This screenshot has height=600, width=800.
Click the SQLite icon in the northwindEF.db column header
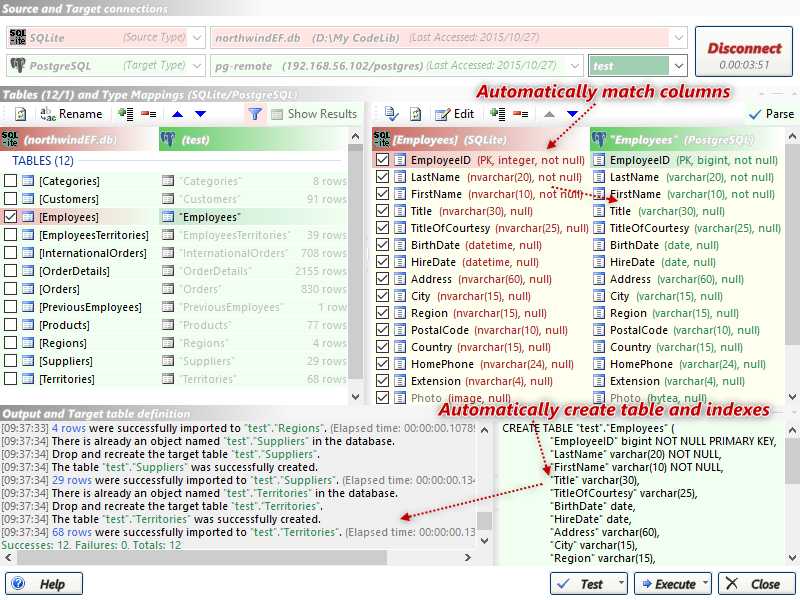[10, 139]
